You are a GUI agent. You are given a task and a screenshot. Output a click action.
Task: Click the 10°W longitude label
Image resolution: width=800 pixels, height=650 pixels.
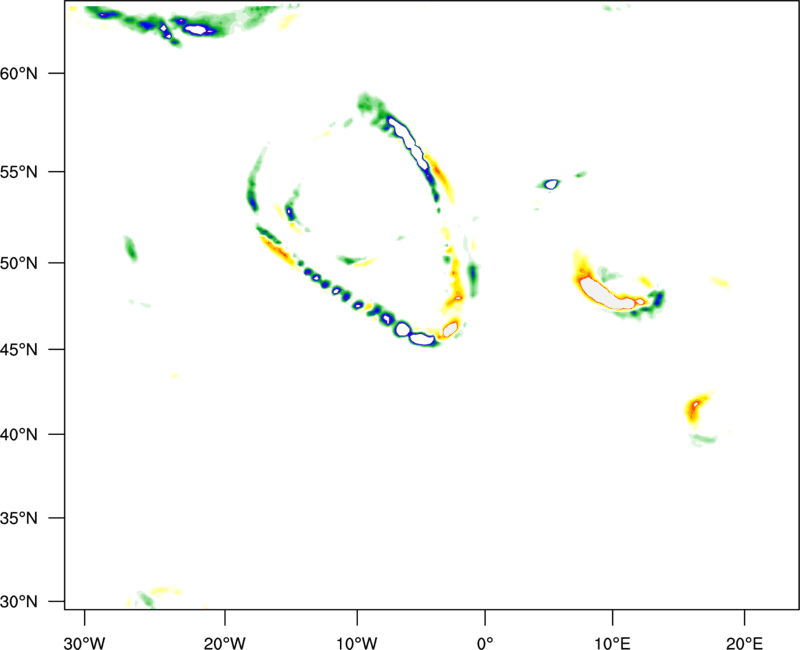[357, 643]
